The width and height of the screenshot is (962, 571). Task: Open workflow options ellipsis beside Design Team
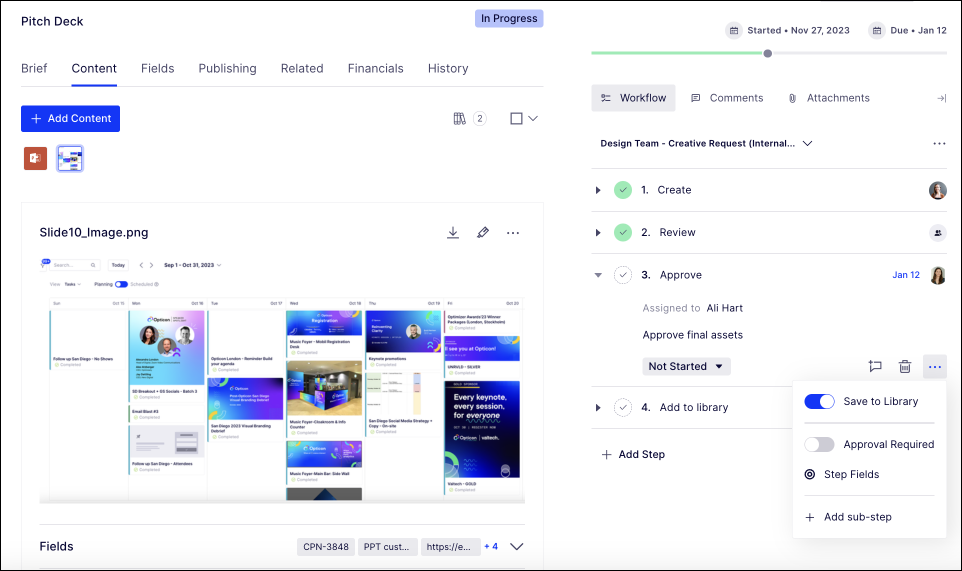tap(939, 144)
